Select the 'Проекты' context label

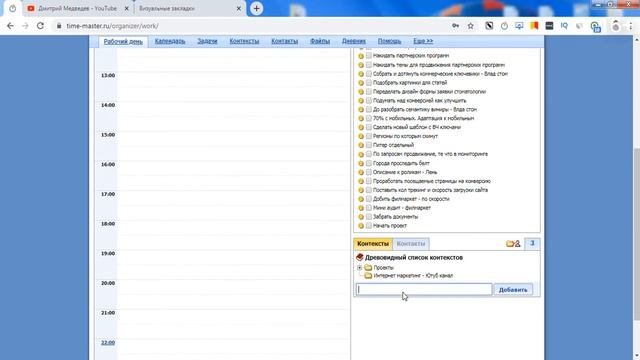tap(383, 268)
